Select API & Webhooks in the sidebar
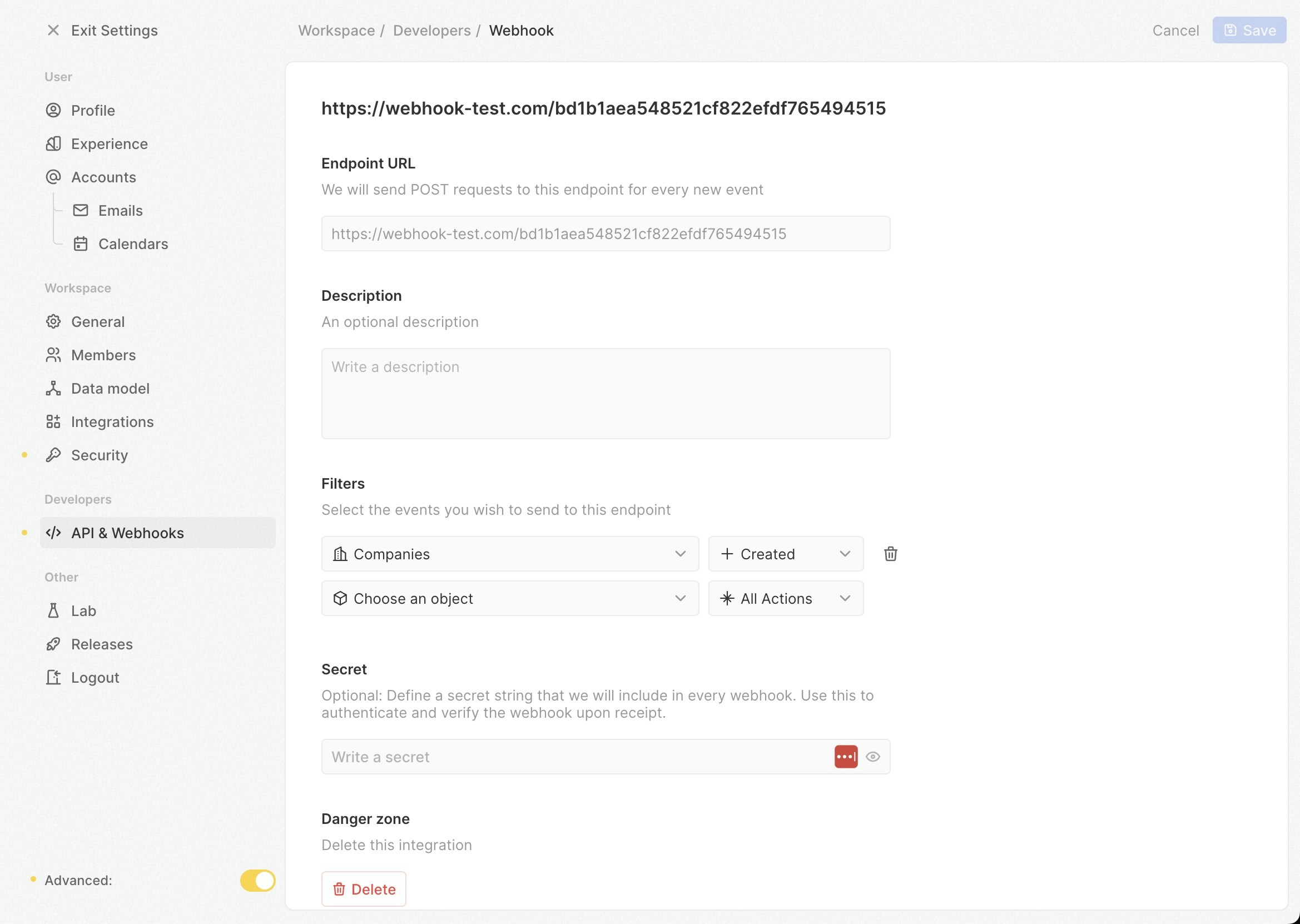This screenshot has width=1300, height=924. [x=127, y=533]
